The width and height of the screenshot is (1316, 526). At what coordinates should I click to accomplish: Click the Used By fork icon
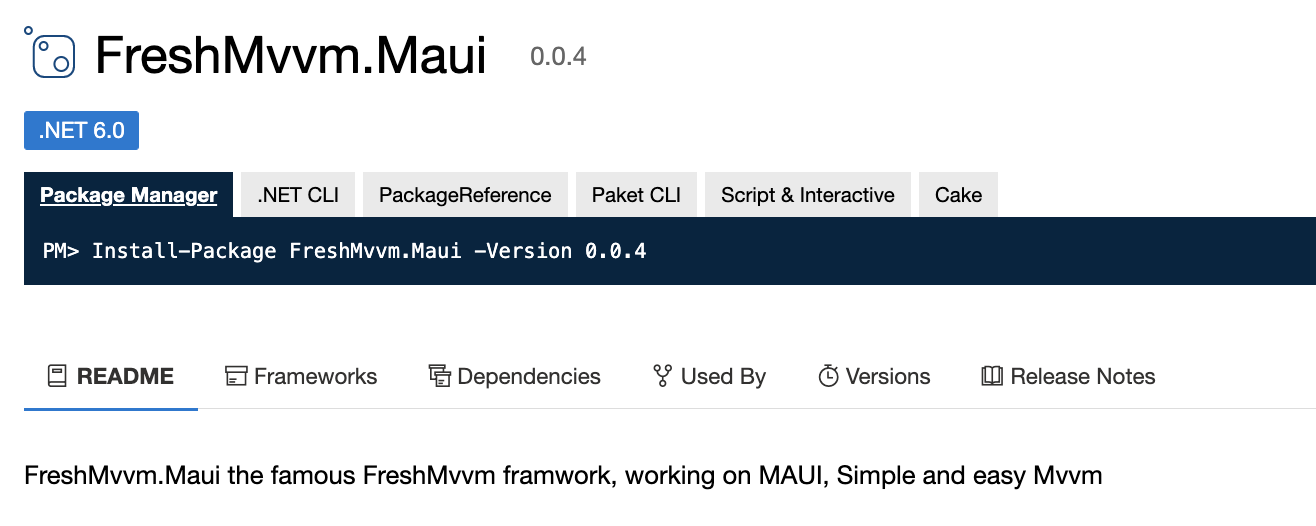[x=662, y=377]
